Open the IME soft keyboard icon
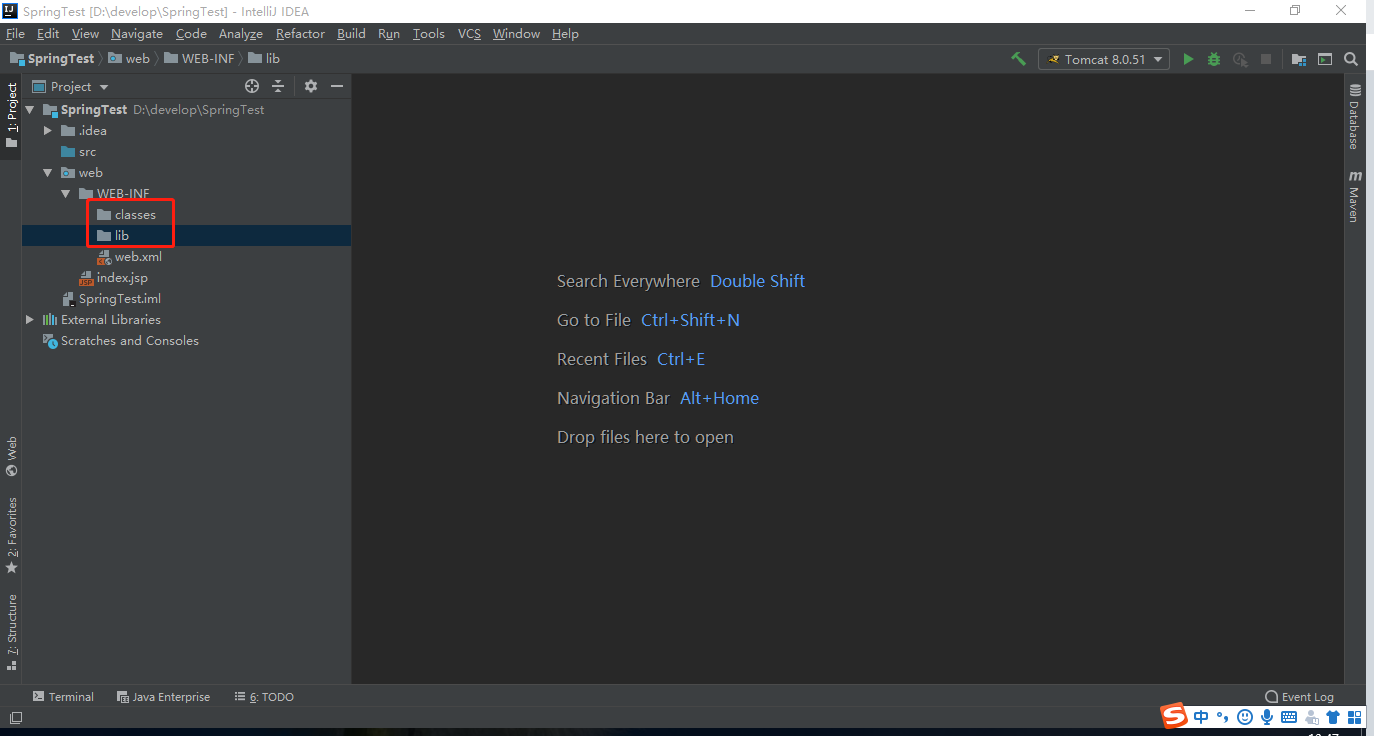This screenshot has width=1374, height=736. 1289,717
